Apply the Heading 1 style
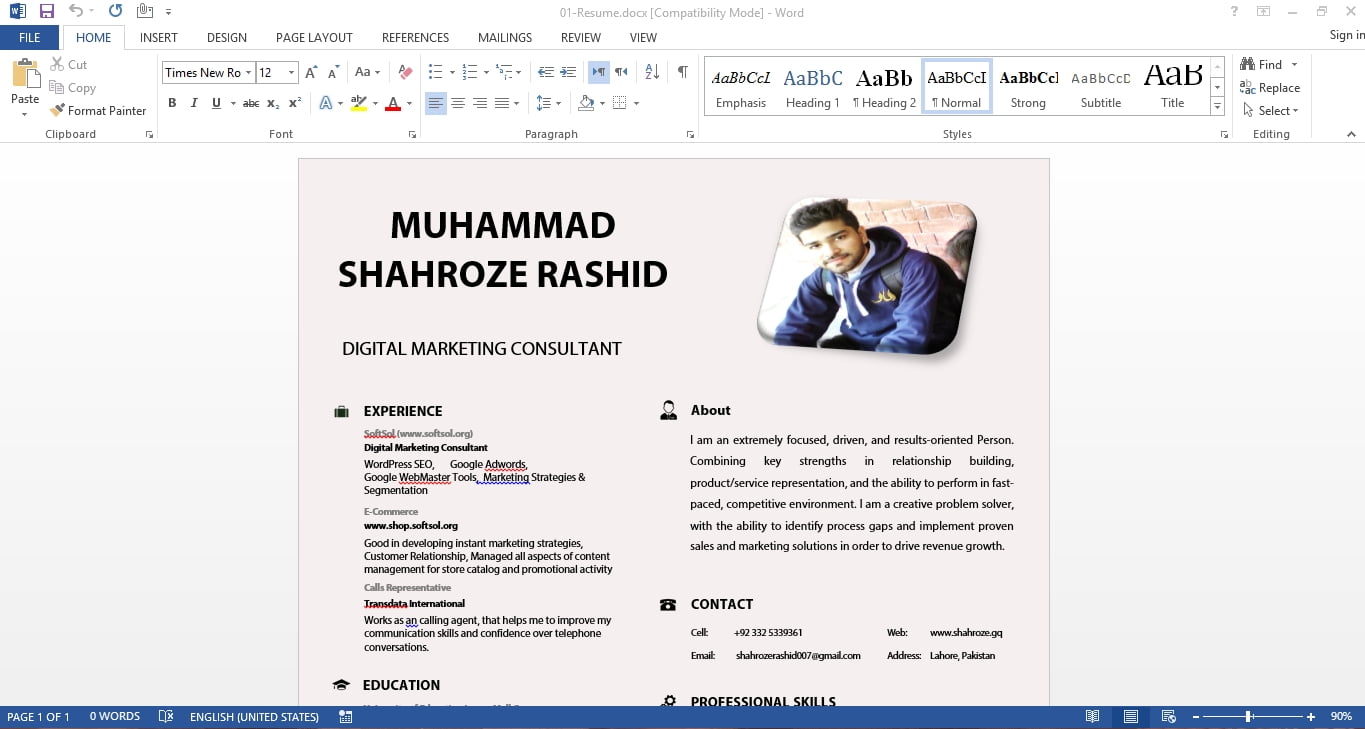The height and width of the screenshot is (729, 1365). click(812, 87)
